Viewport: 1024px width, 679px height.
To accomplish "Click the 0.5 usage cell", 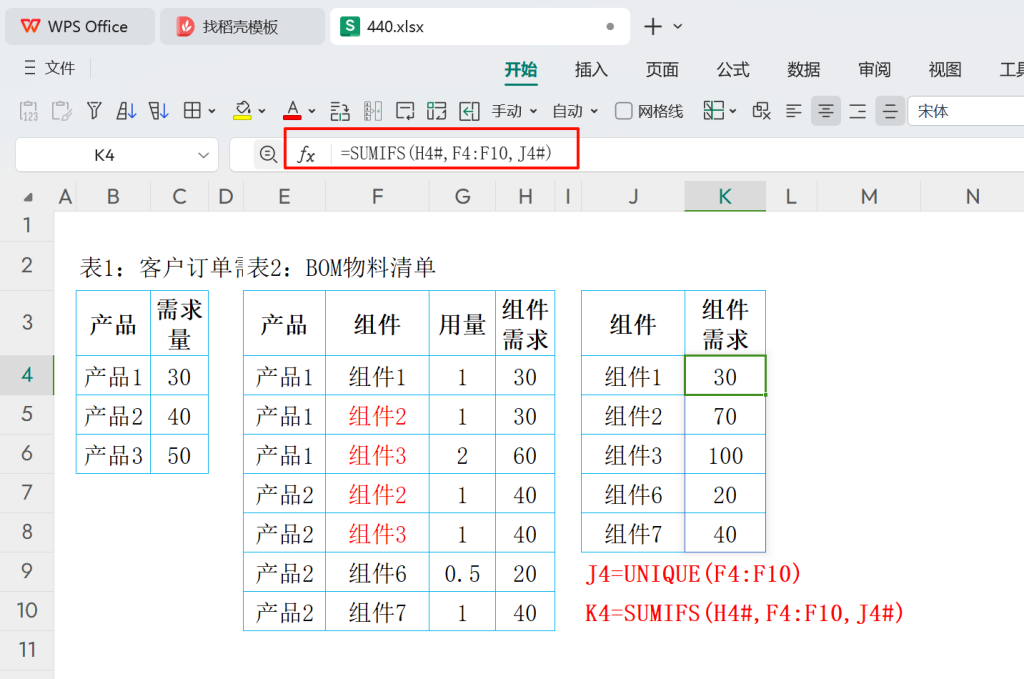I will pos(462,573).
